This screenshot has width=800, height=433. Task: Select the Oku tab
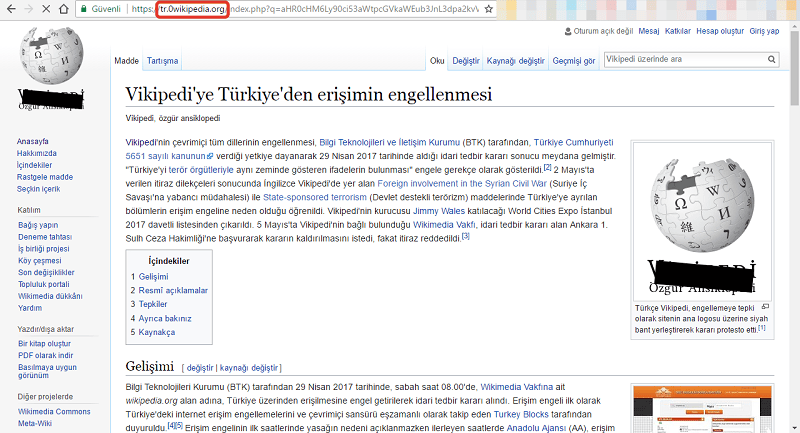(437, 61)
